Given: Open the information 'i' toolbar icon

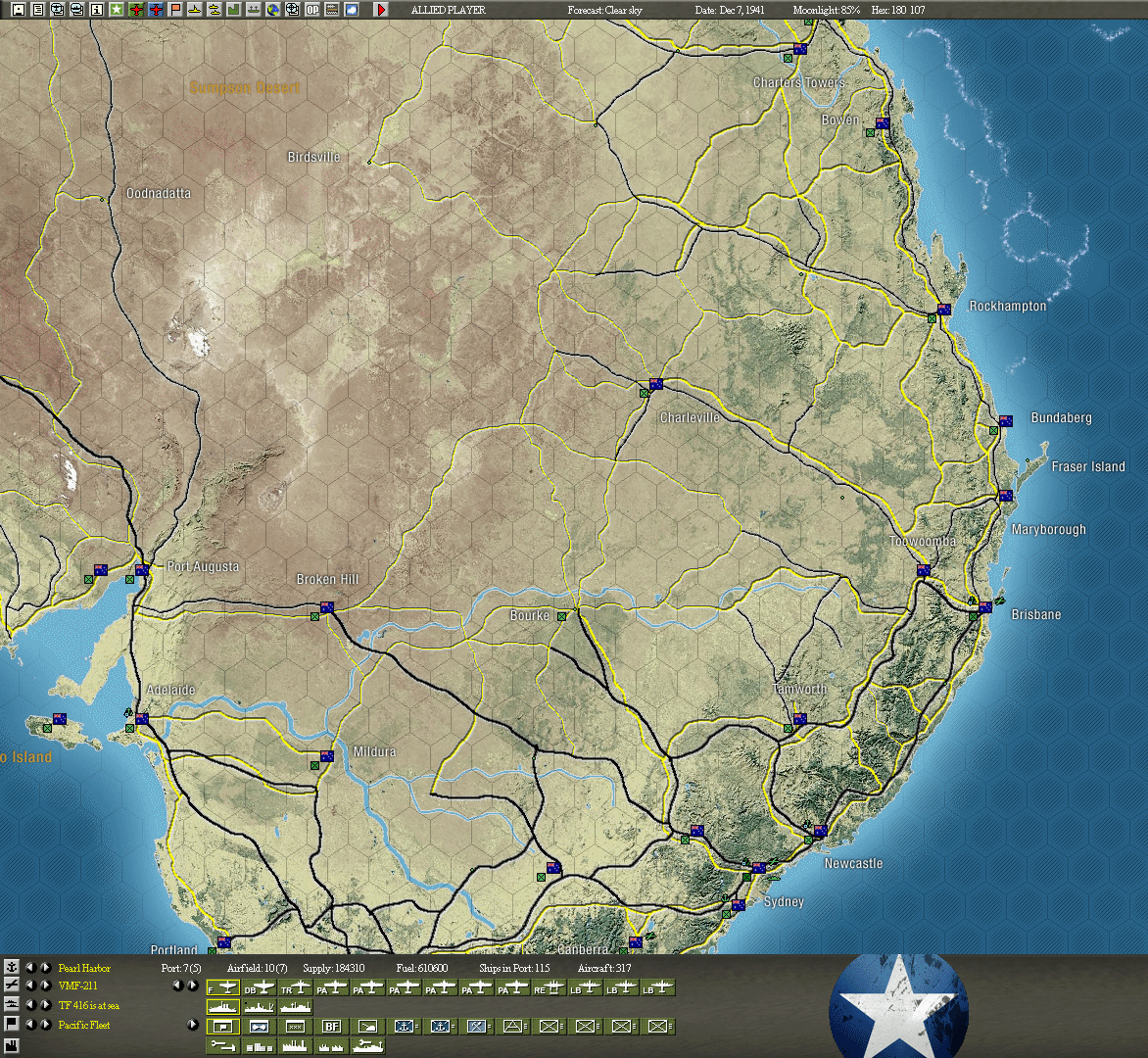Looking at the screenshot, I should pos(97,10).
